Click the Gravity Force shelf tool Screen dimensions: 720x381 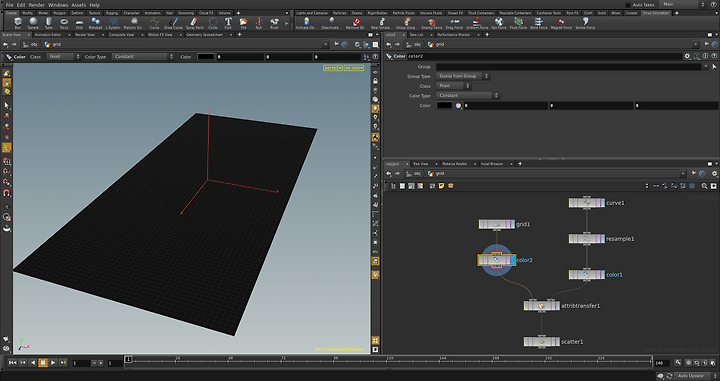tap(432, 23)
